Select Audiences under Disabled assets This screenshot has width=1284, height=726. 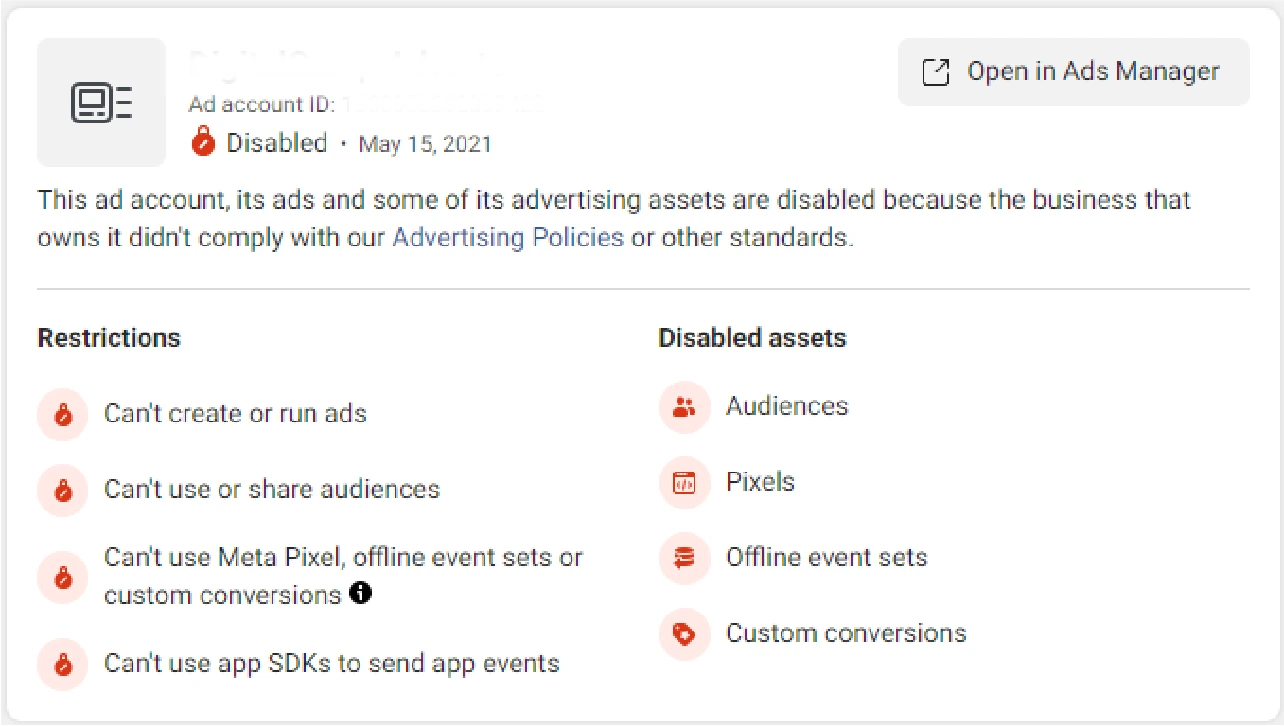pyautogui.click(x=786, y=406)
